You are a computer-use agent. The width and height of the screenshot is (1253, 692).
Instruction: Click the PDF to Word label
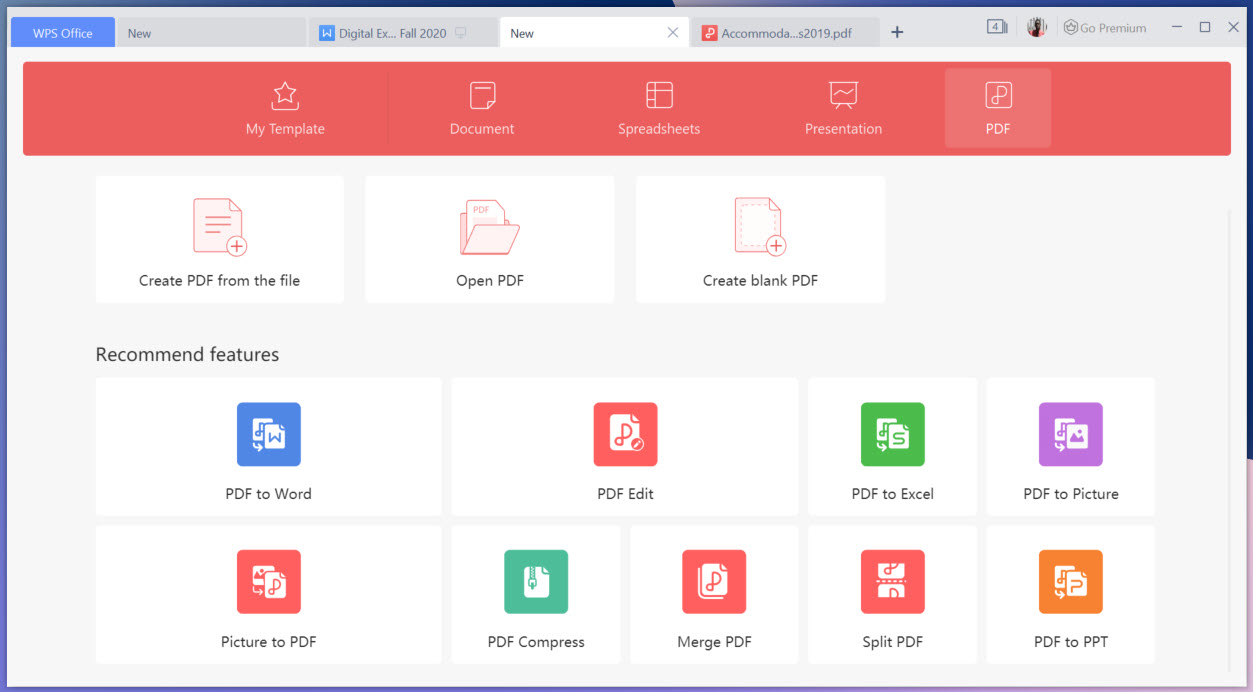pos(269,494)
